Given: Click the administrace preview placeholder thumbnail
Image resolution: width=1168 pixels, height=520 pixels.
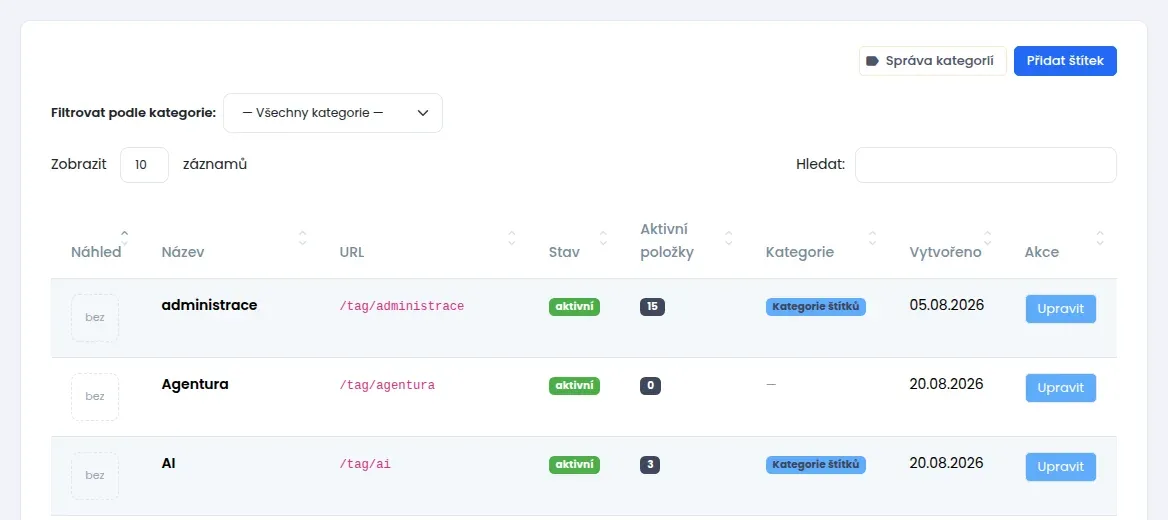Looking at the screenshot, I should [95, 318].
